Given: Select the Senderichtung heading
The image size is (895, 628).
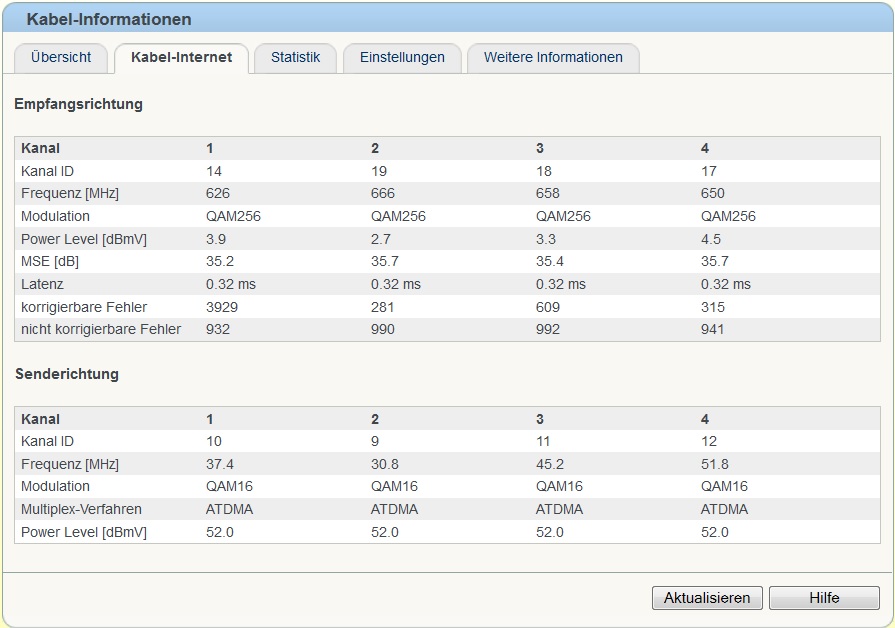Looking at the screenshot, I should click(67, 374).
